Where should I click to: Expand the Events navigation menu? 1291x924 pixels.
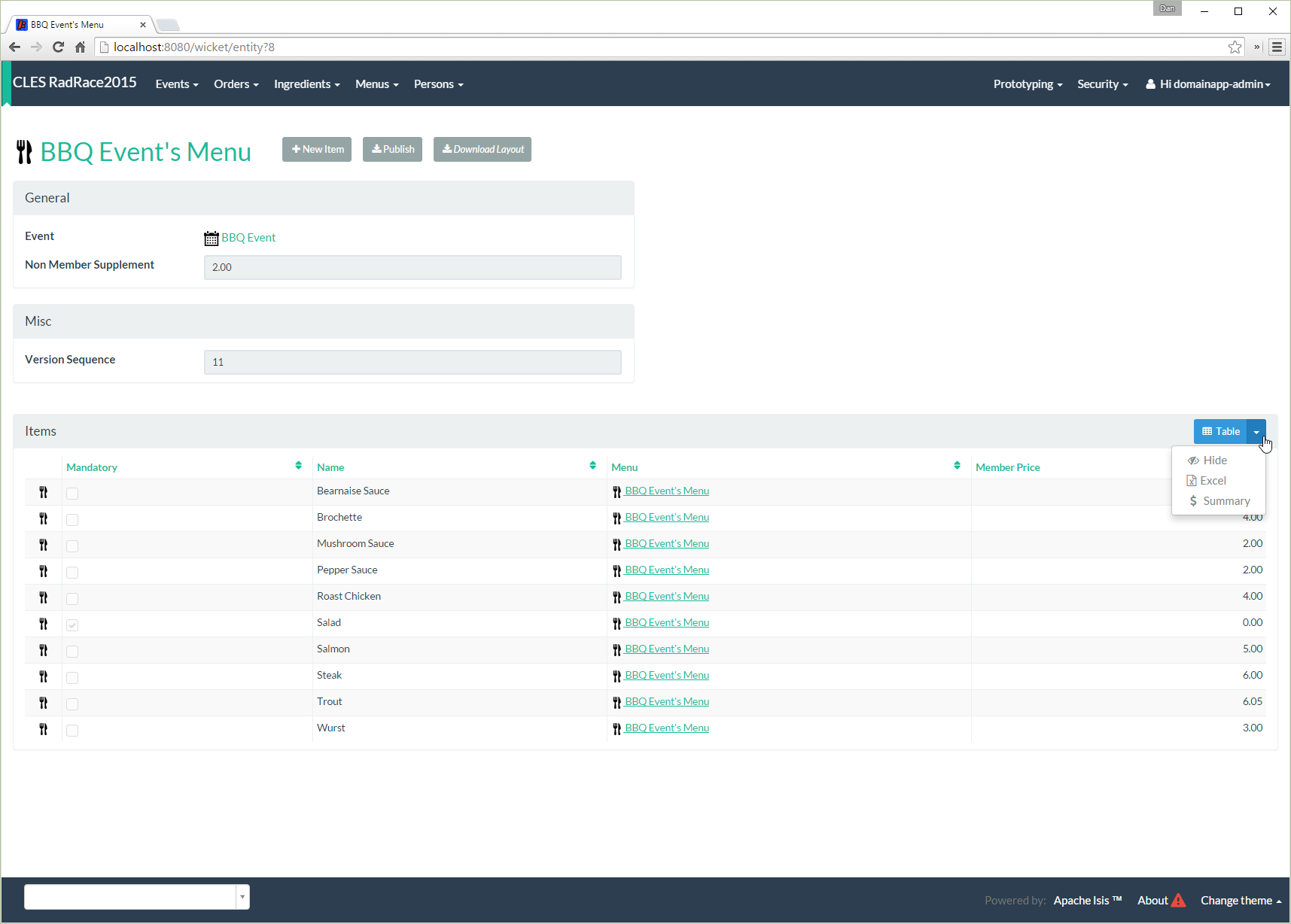(x=177, y=84)
